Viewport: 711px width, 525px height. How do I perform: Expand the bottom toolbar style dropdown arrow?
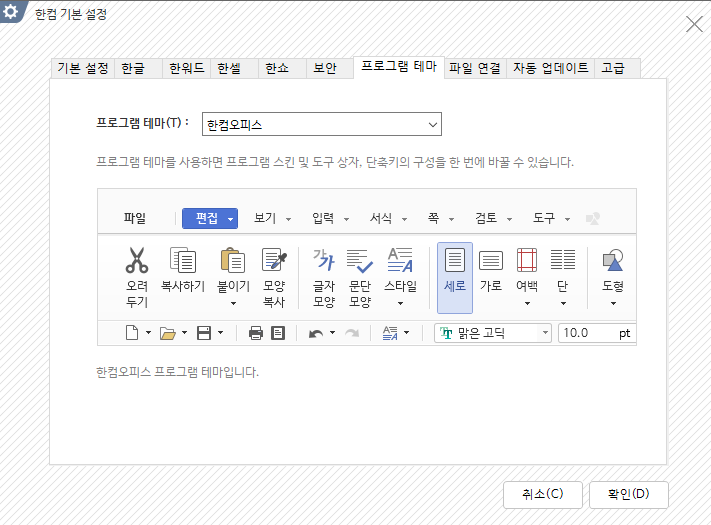(x=407, y=333)
